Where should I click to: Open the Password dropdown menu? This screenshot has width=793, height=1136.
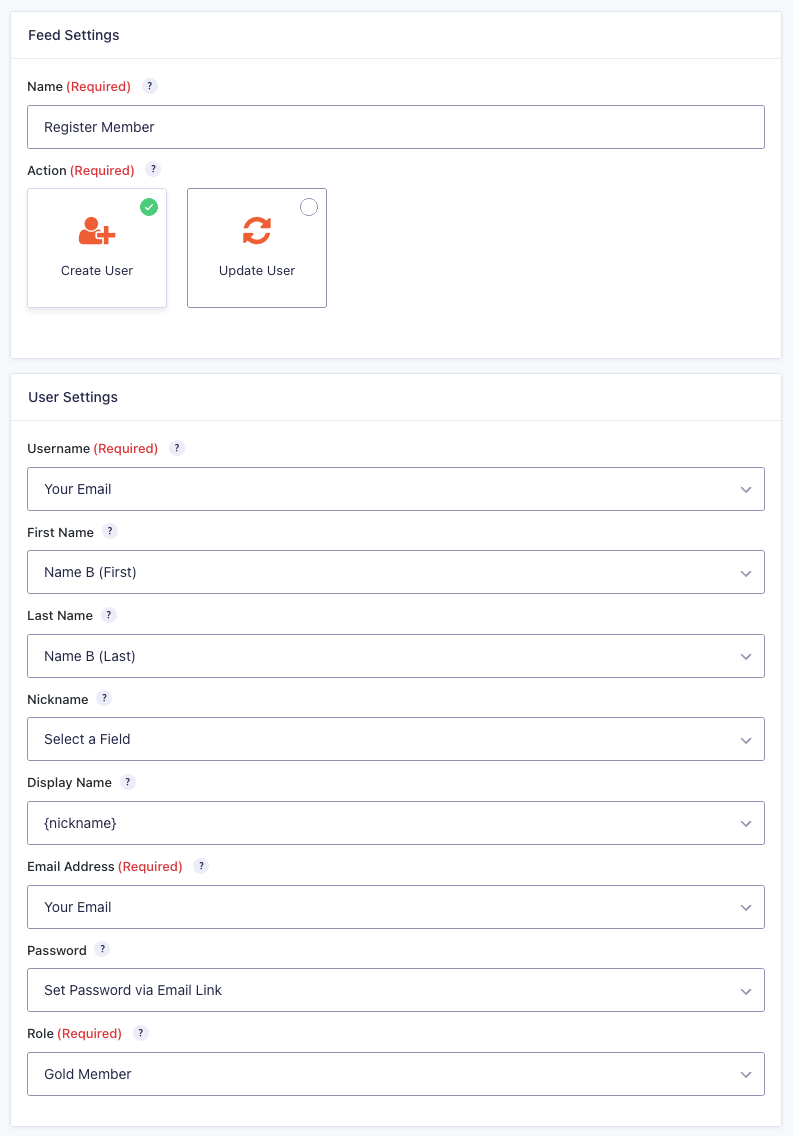tap(396, 990)
